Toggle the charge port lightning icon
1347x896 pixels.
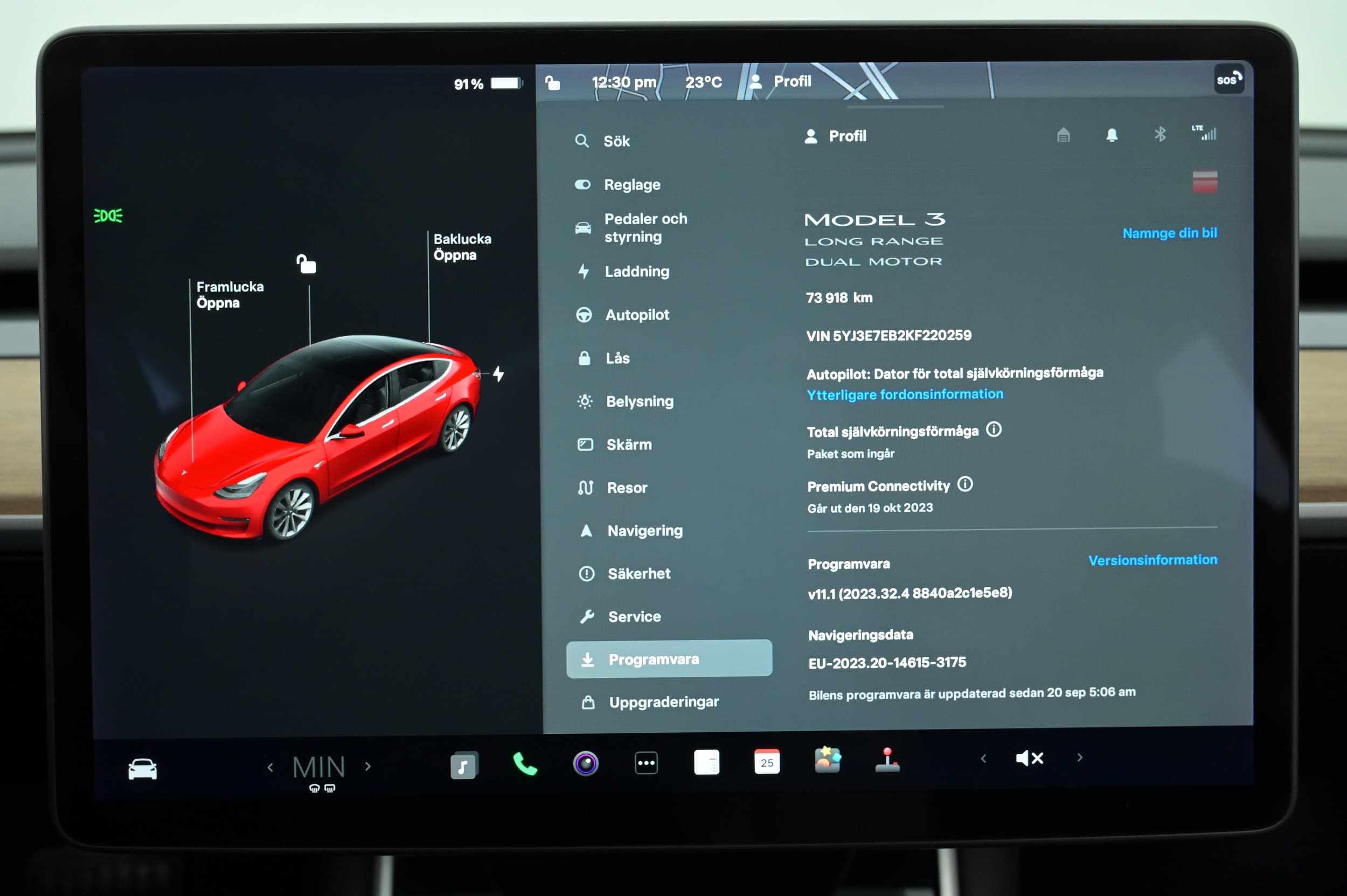point(498,374)
